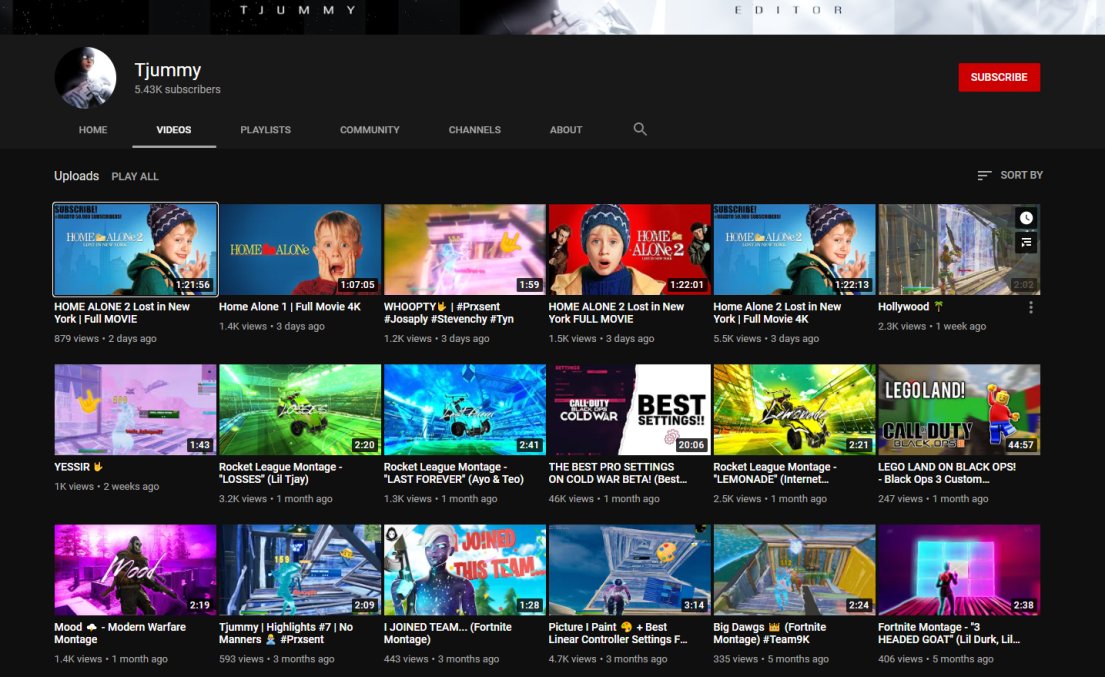Viewport: 1105px width, 677px height.
Task: Open Cold War Best Settings video thumbnail
Action: pos(629,409)
